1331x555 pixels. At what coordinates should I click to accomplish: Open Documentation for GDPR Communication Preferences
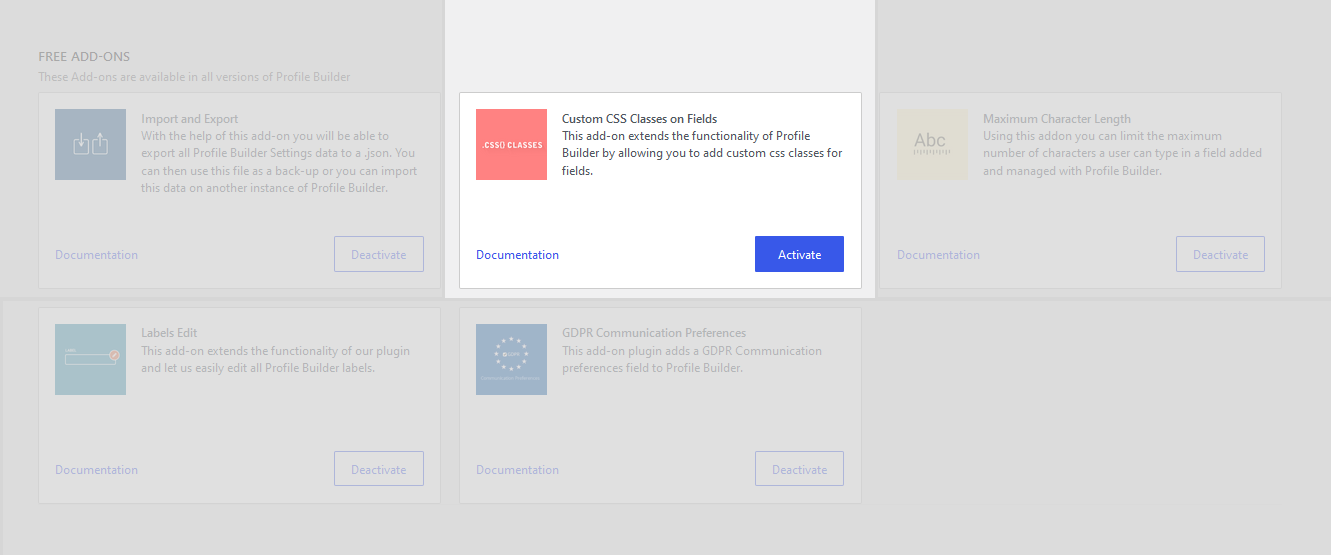[517, 470]
